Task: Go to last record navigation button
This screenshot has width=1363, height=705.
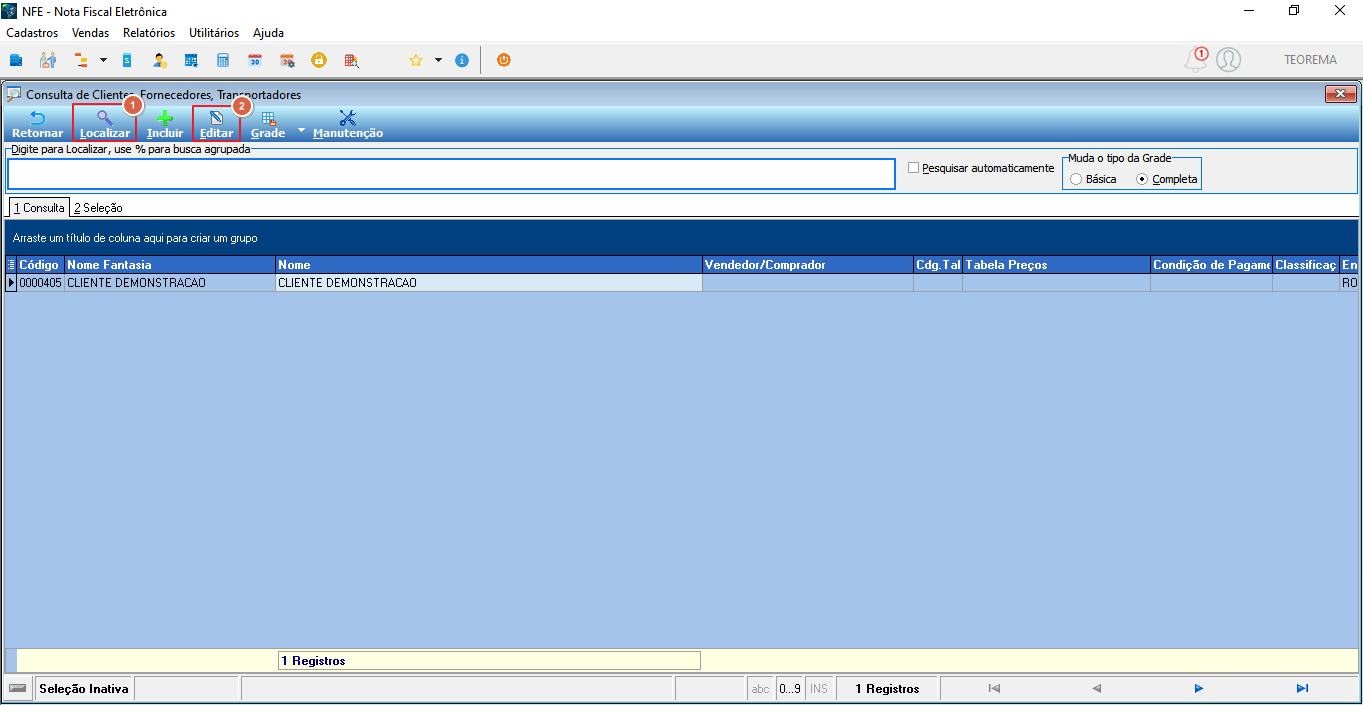Action: (x=1302, y=688)
